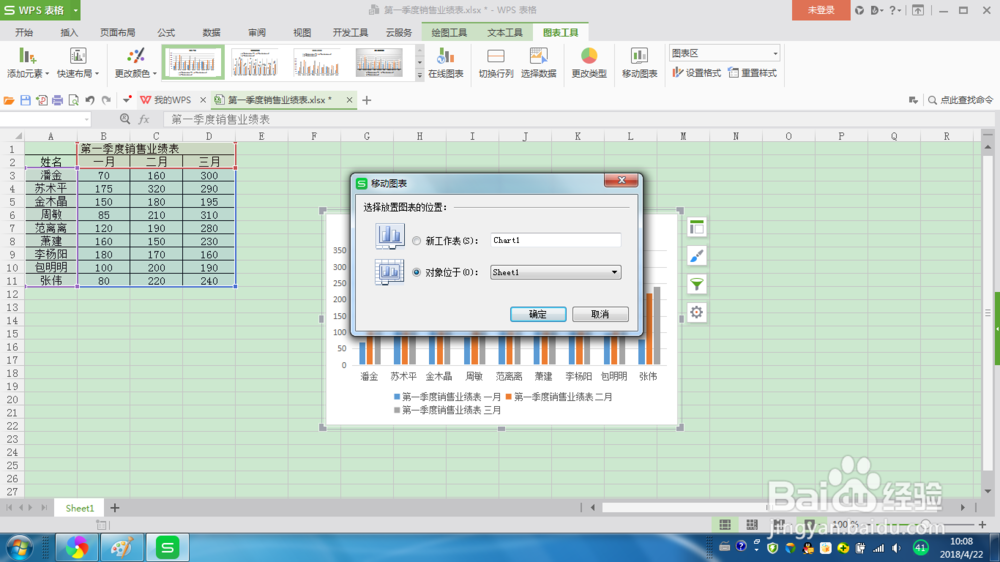
Task: Click the zoom magnifier icon by formula bar
Action: coord(125,119)
